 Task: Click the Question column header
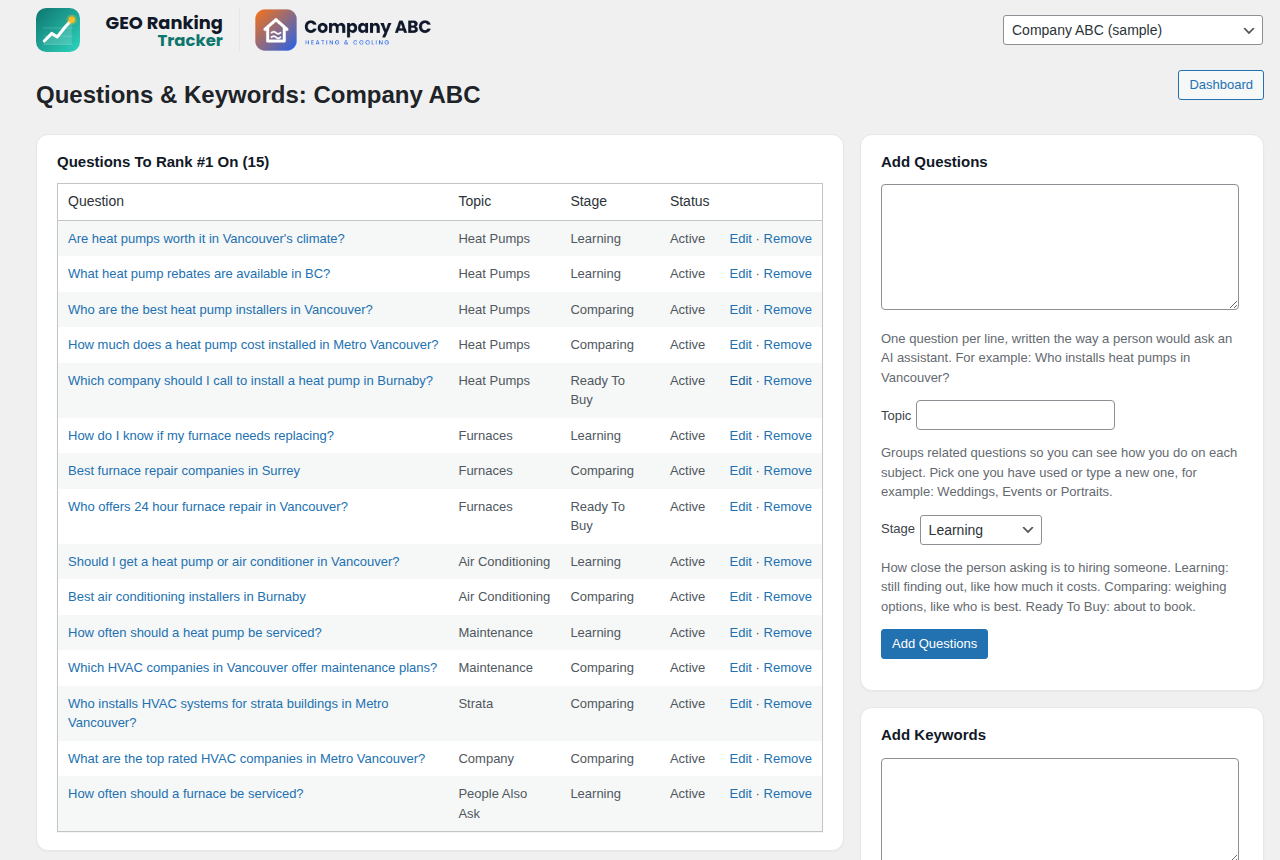pyautogui.click(x=96, y=202)
